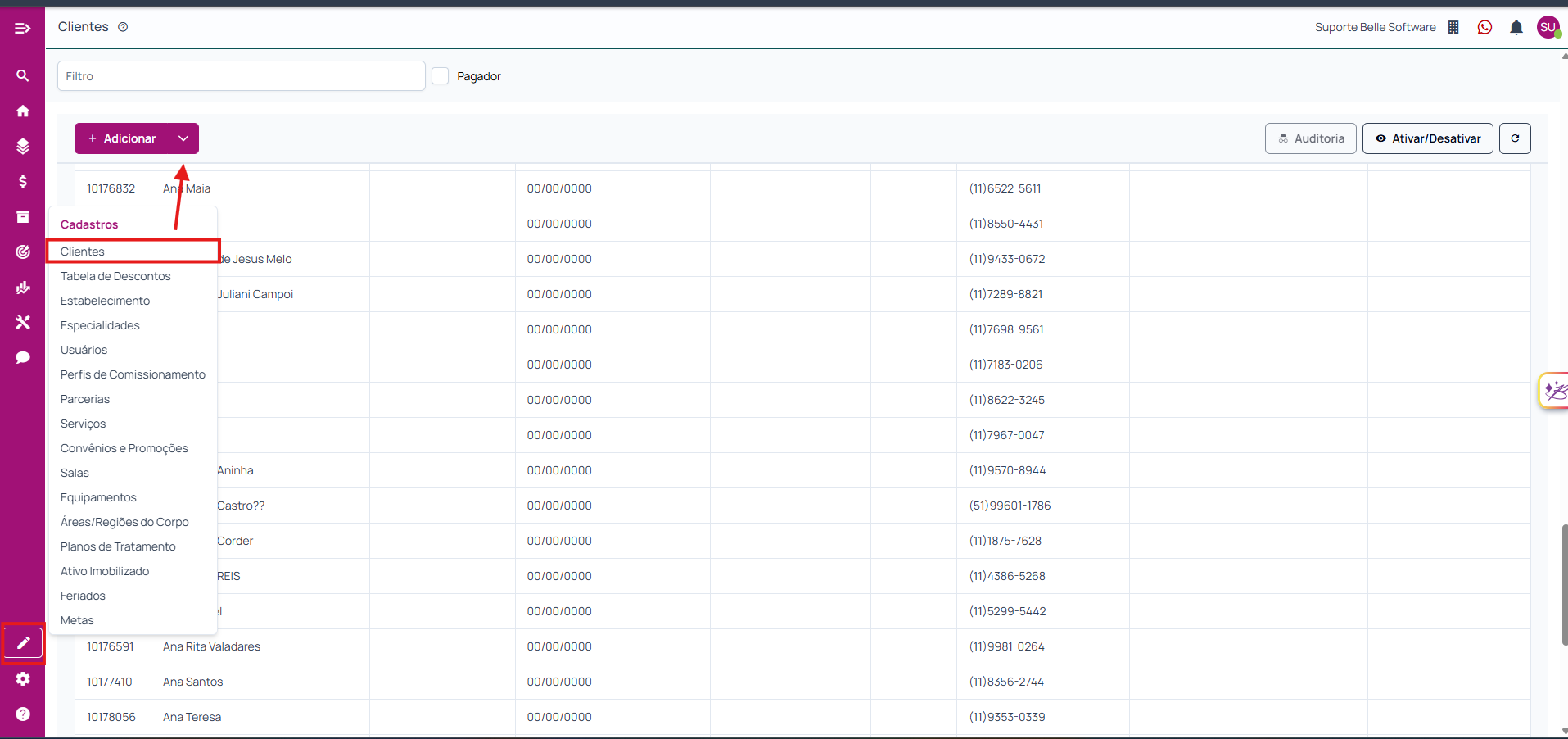Open the notifications bell
Screen dimensions: 1568x739
[1516, 27]
